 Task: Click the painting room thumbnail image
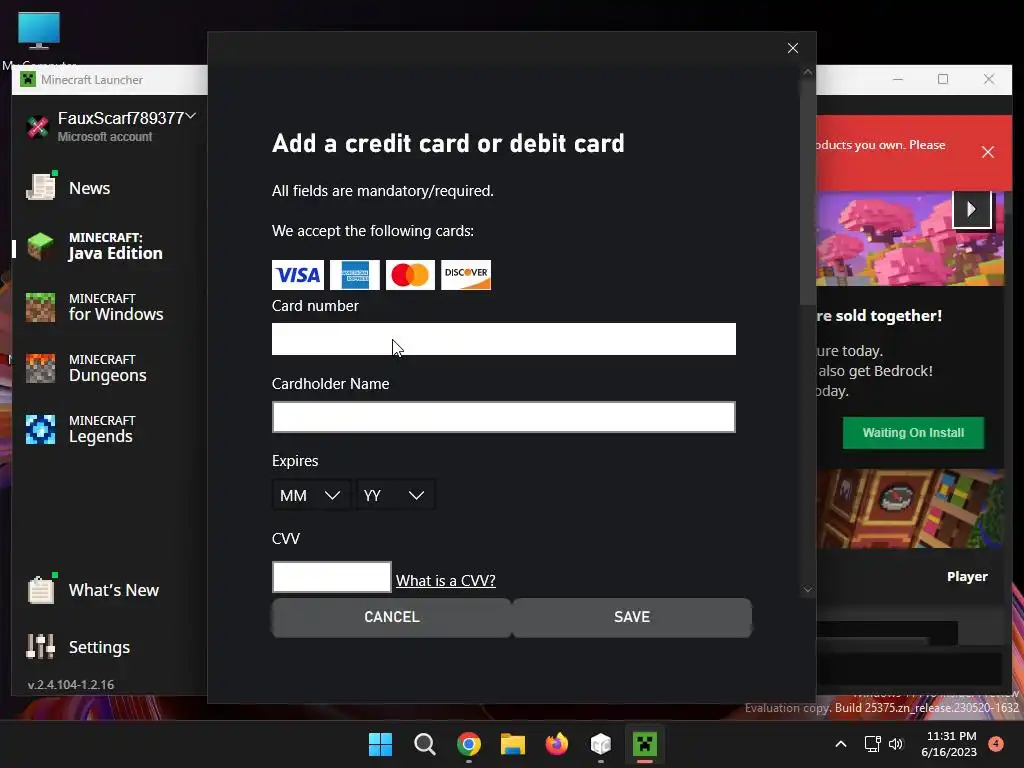tap(910, 509)
